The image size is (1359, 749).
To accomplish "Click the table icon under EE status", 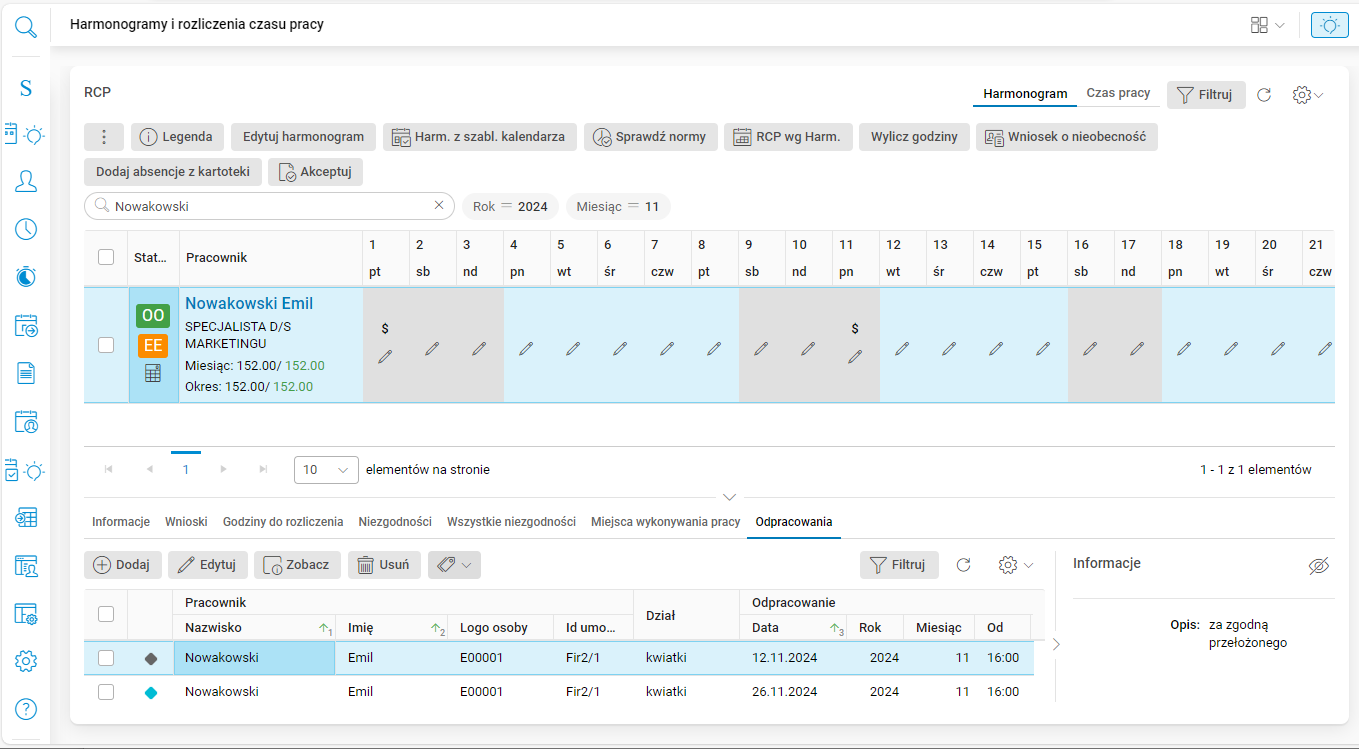I will point(153,373).
